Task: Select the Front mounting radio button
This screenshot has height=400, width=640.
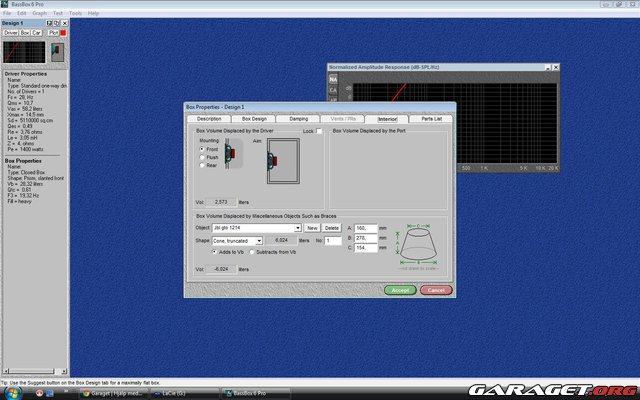Action: pos(204,149)
